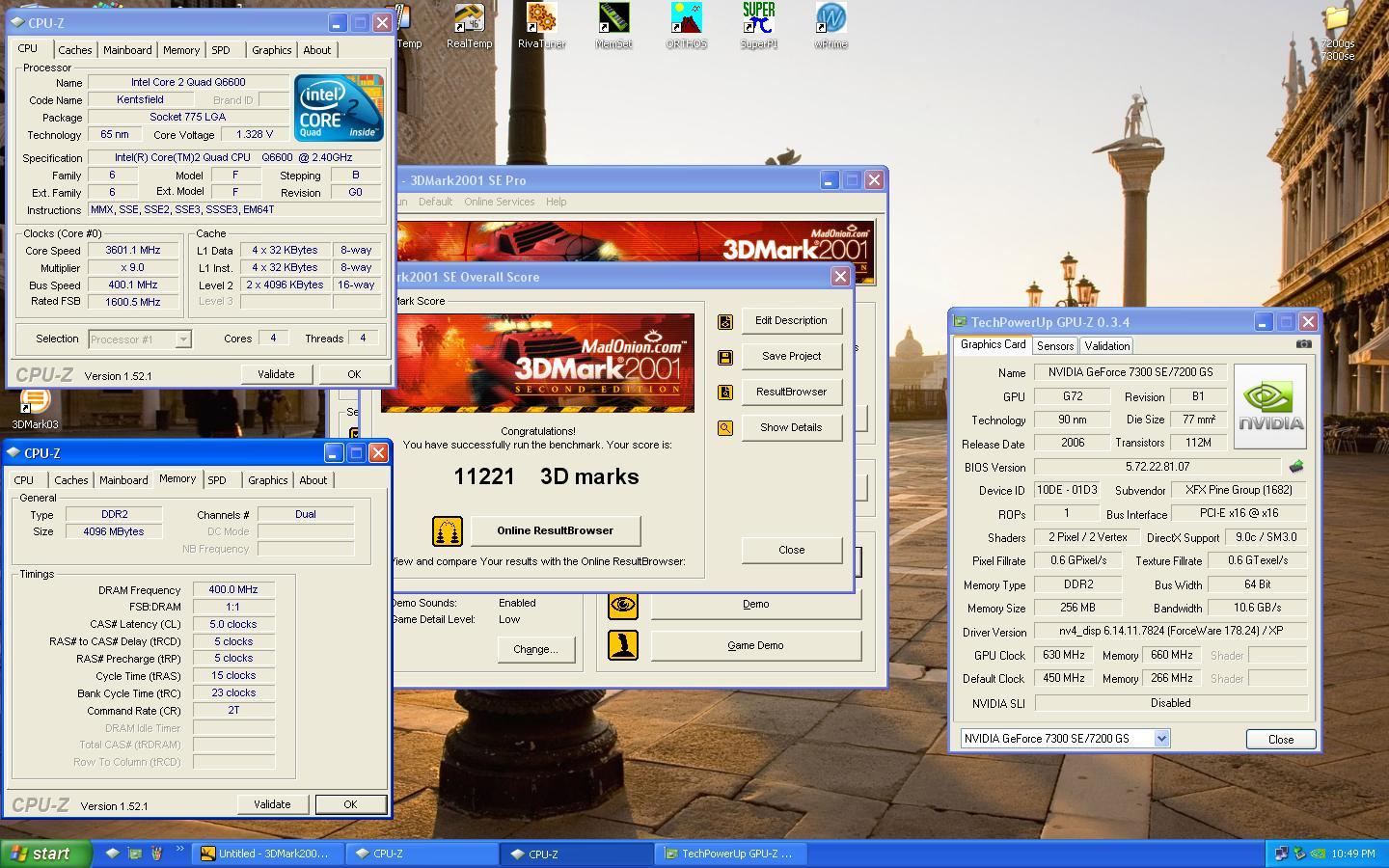Expand the quick launch chevron
The width and height of the screenshot is (1389, 868).
click(179, 851)
